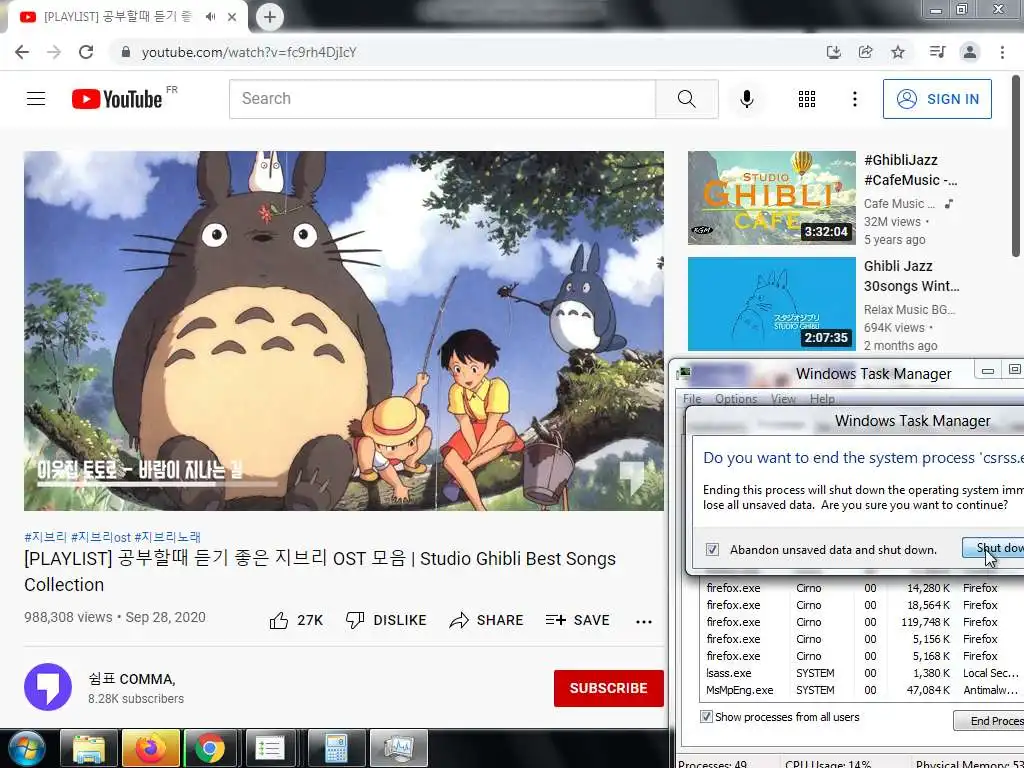The image size is (1024, 768).
Task: Go to YouTube home via logo
Action: pyautogui.click(x=118, y=99)
